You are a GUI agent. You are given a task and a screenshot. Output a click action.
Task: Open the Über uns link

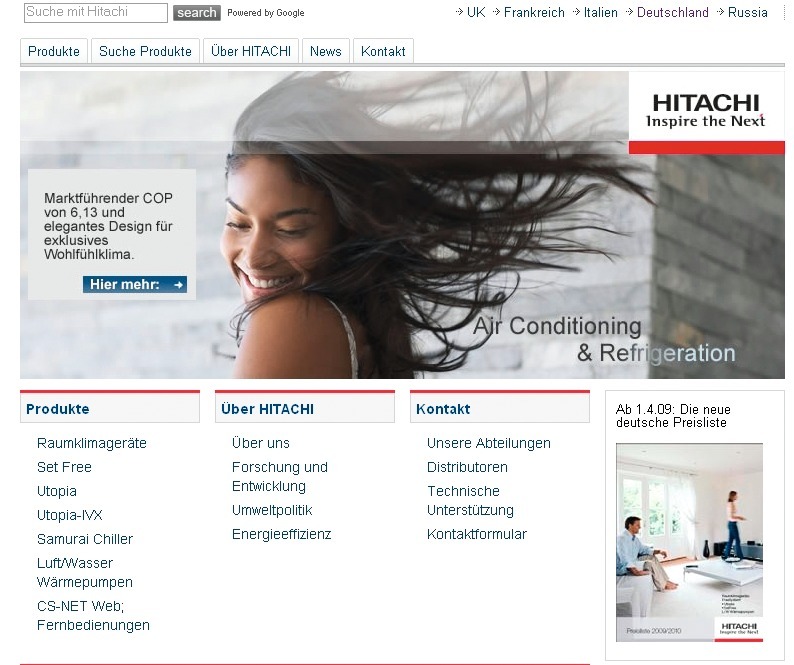tap(261, 443)
